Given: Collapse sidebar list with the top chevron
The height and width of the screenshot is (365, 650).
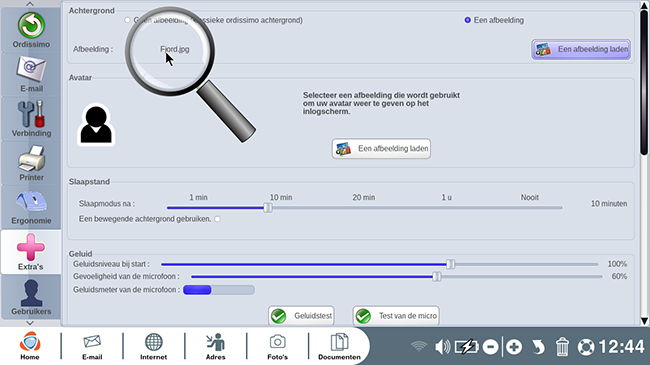Looking at the screenshot, I should click(x=30, y=4).
